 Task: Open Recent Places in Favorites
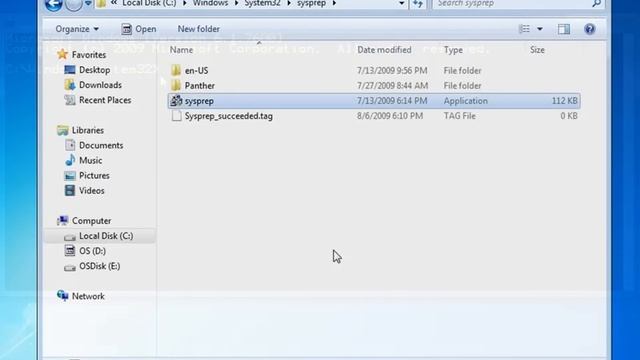click(x=105, y=100)
